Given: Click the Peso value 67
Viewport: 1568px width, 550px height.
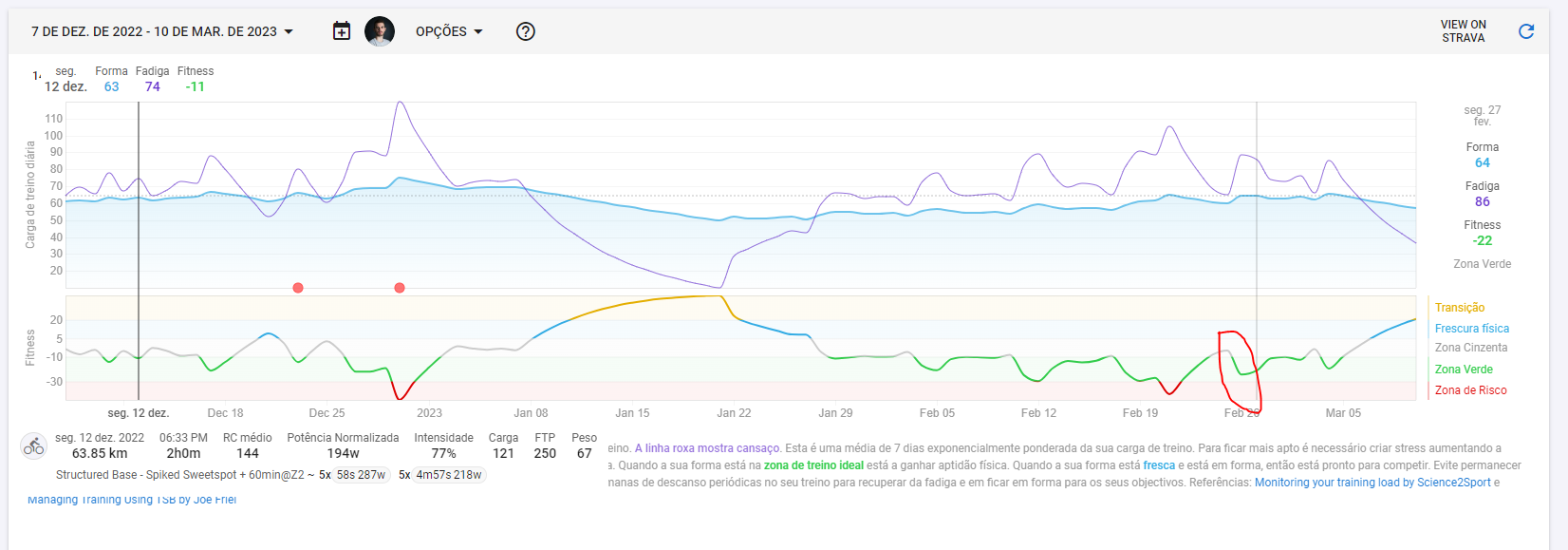Looking at the screenshot, I should point(585,454).
